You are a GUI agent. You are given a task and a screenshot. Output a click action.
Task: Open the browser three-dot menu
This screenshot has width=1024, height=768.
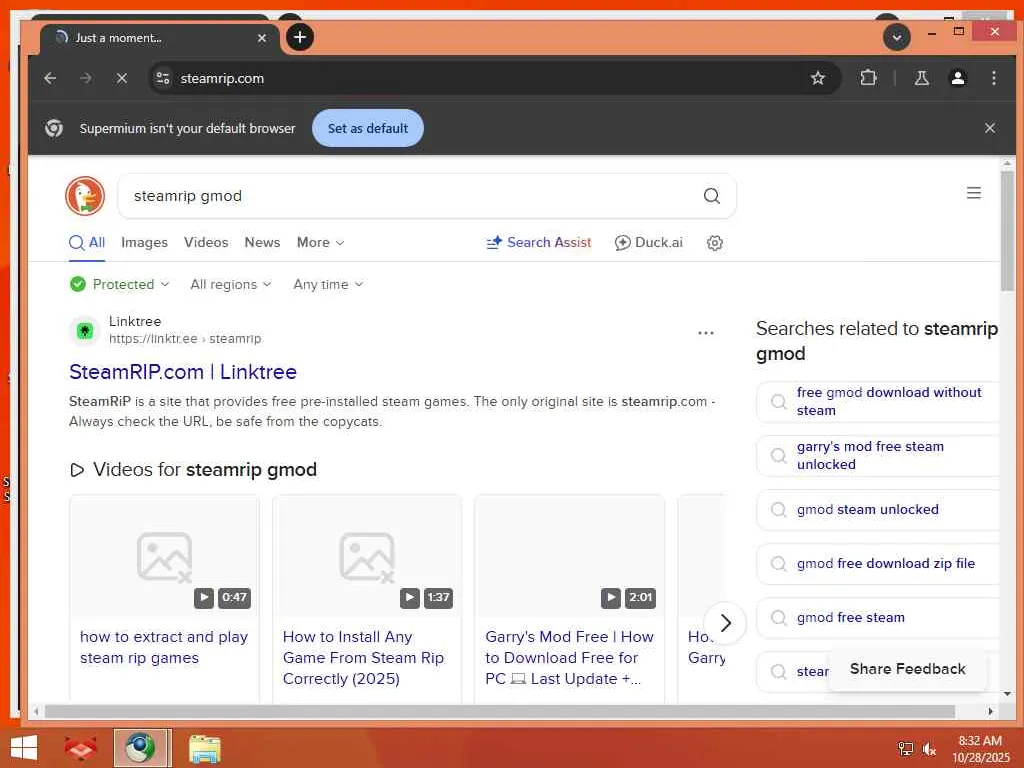993,78
